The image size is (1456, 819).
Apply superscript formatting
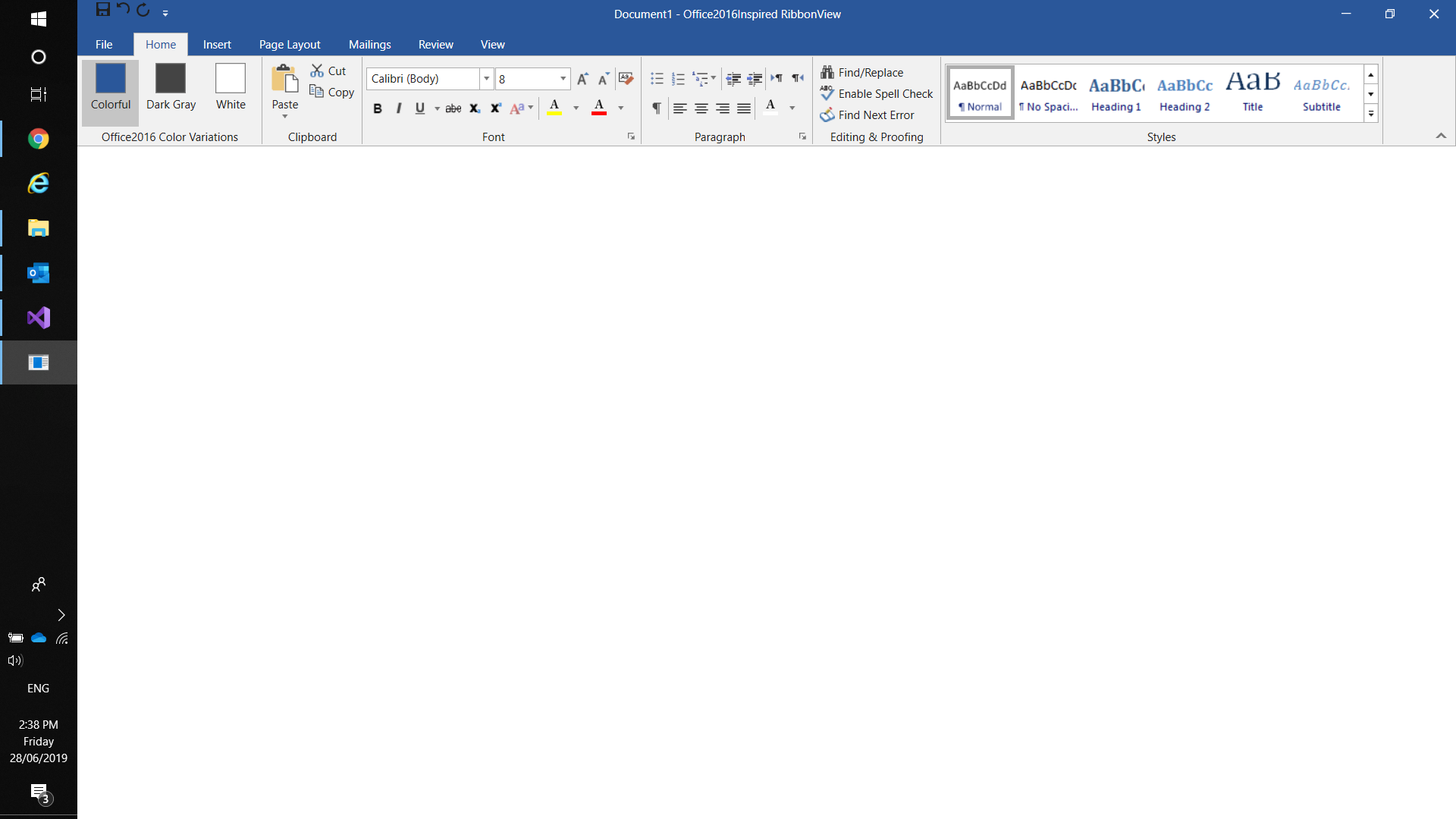495,108
